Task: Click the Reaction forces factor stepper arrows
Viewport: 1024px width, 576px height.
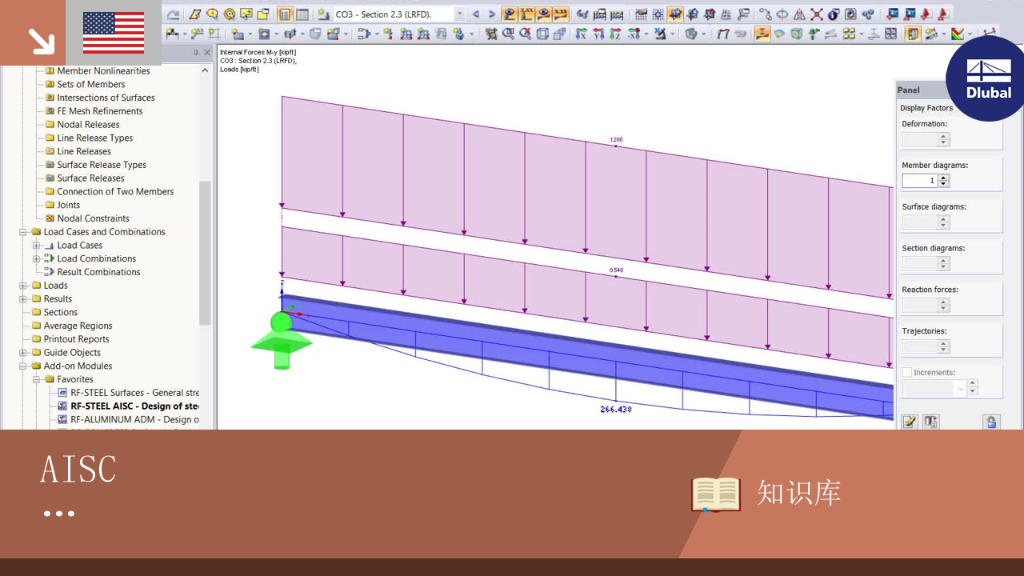Action: (943, 305)
